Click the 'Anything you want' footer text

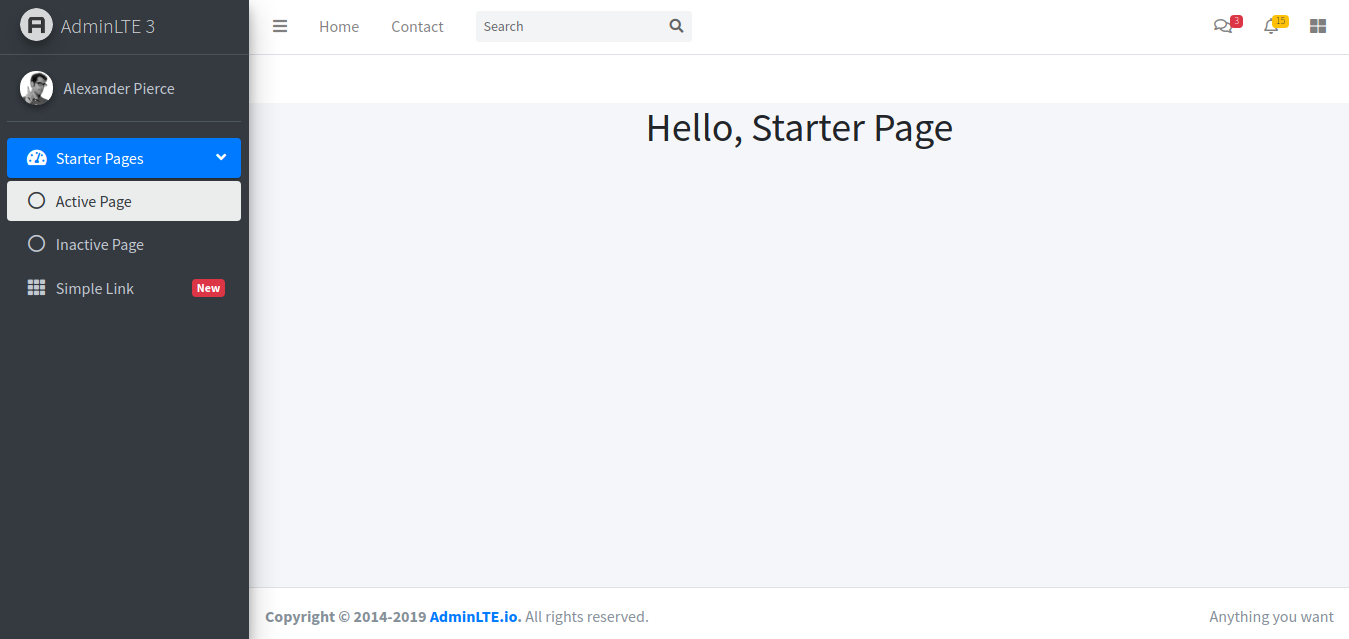tap(1271, 617)
